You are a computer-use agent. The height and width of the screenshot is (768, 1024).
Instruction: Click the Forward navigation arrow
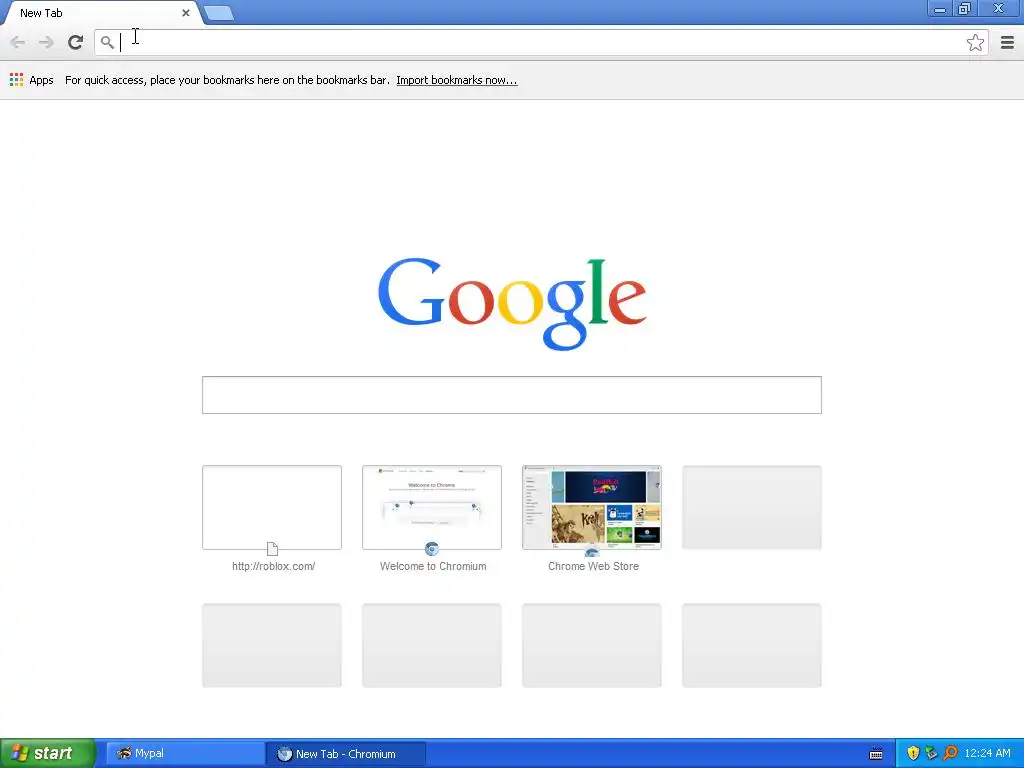pyautogui.click(x=46, y=42)
